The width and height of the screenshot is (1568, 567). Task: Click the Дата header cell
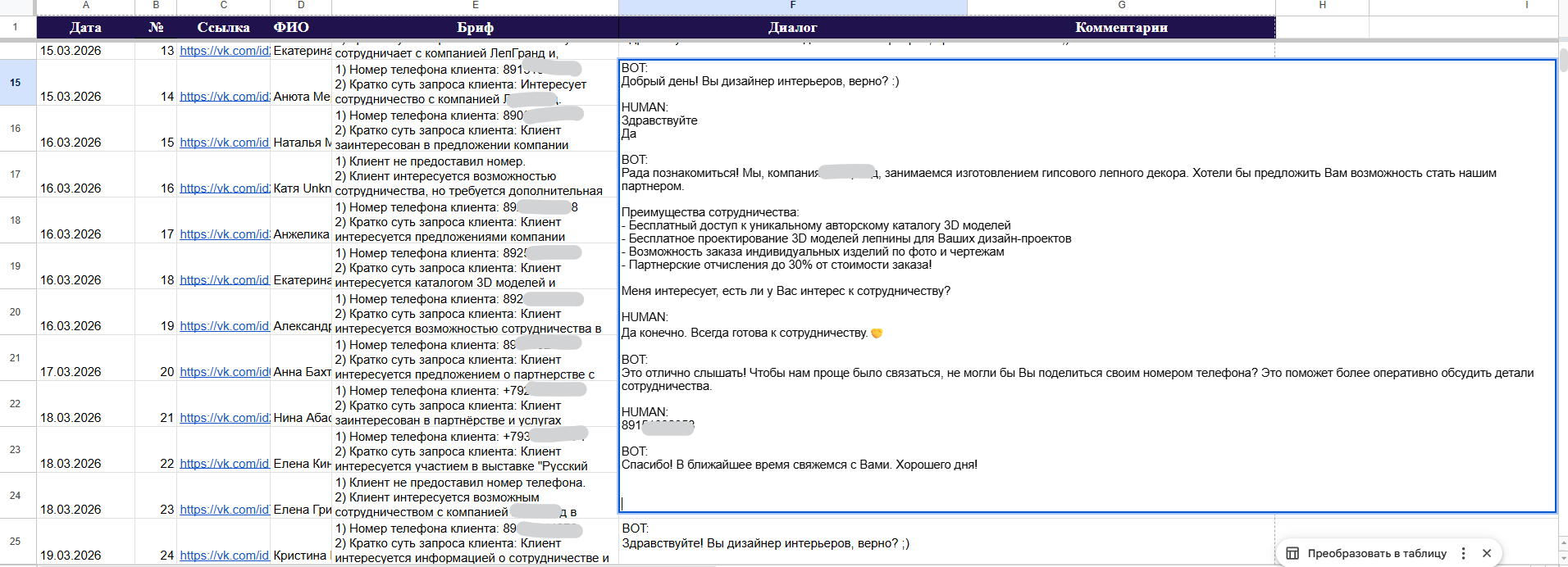[86, 27]
